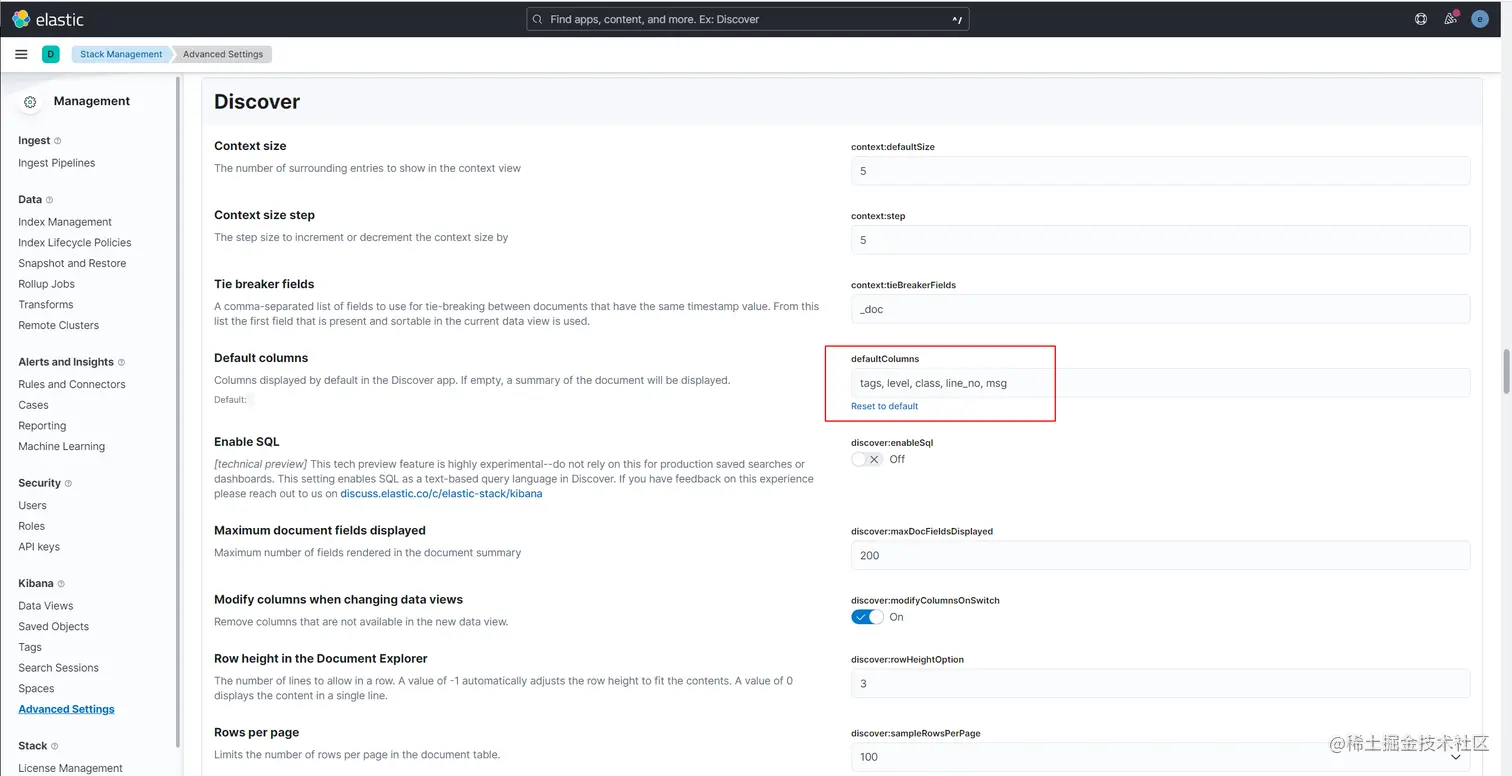
Task: Edit the context:step field
Action: 1160,240
